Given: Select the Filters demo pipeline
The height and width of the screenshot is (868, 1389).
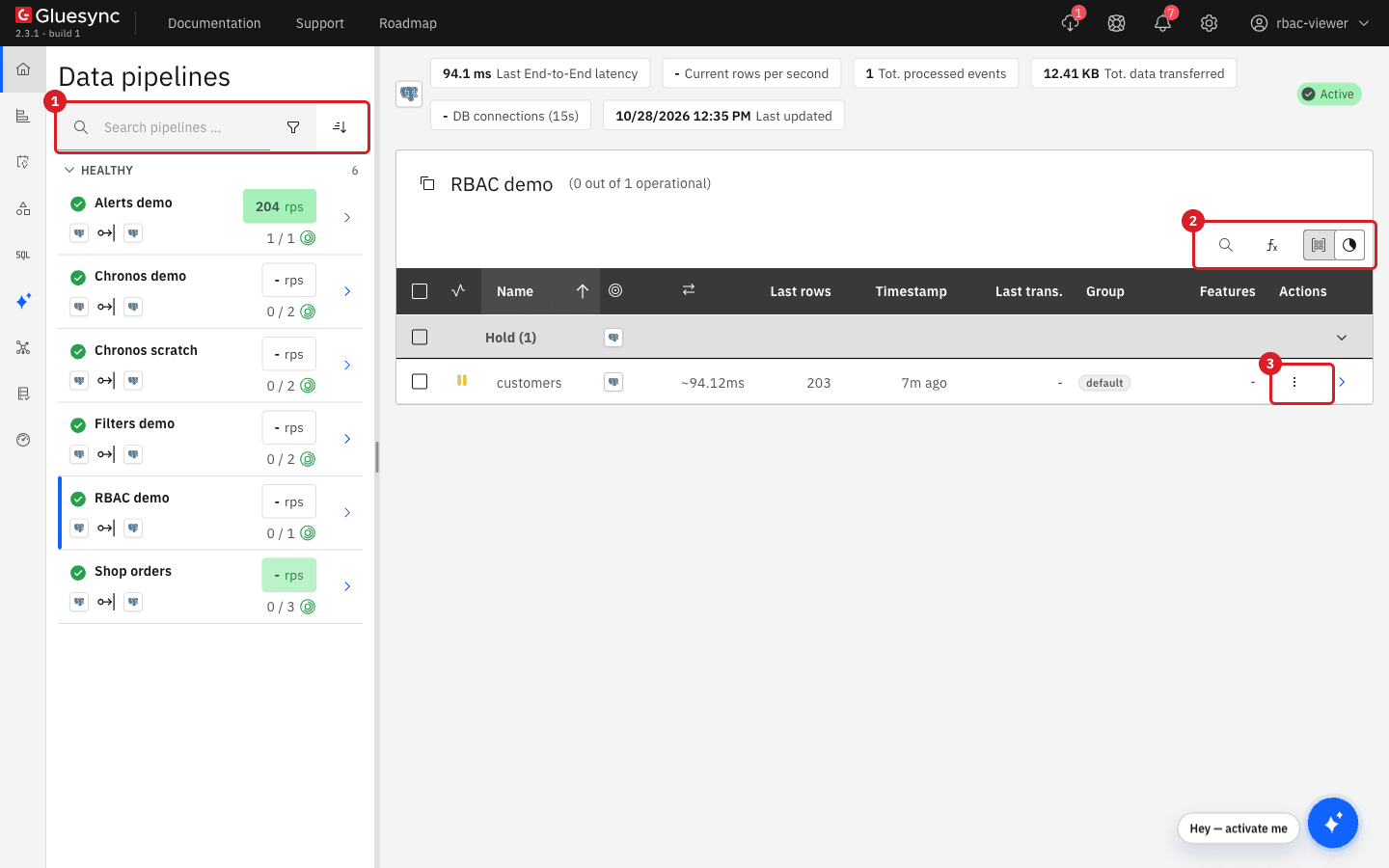Looking at the screenshot, I should 210,439.
